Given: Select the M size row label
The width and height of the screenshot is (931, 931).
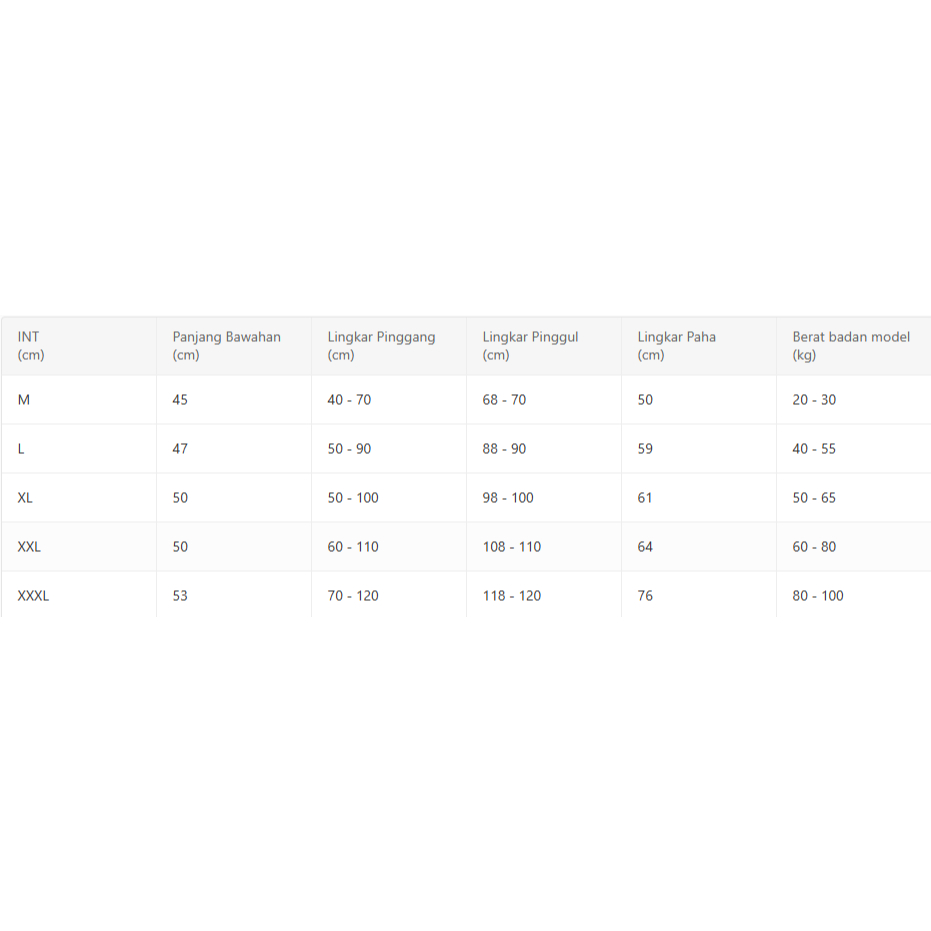Looking at the screenshot, I should [24, 400].
